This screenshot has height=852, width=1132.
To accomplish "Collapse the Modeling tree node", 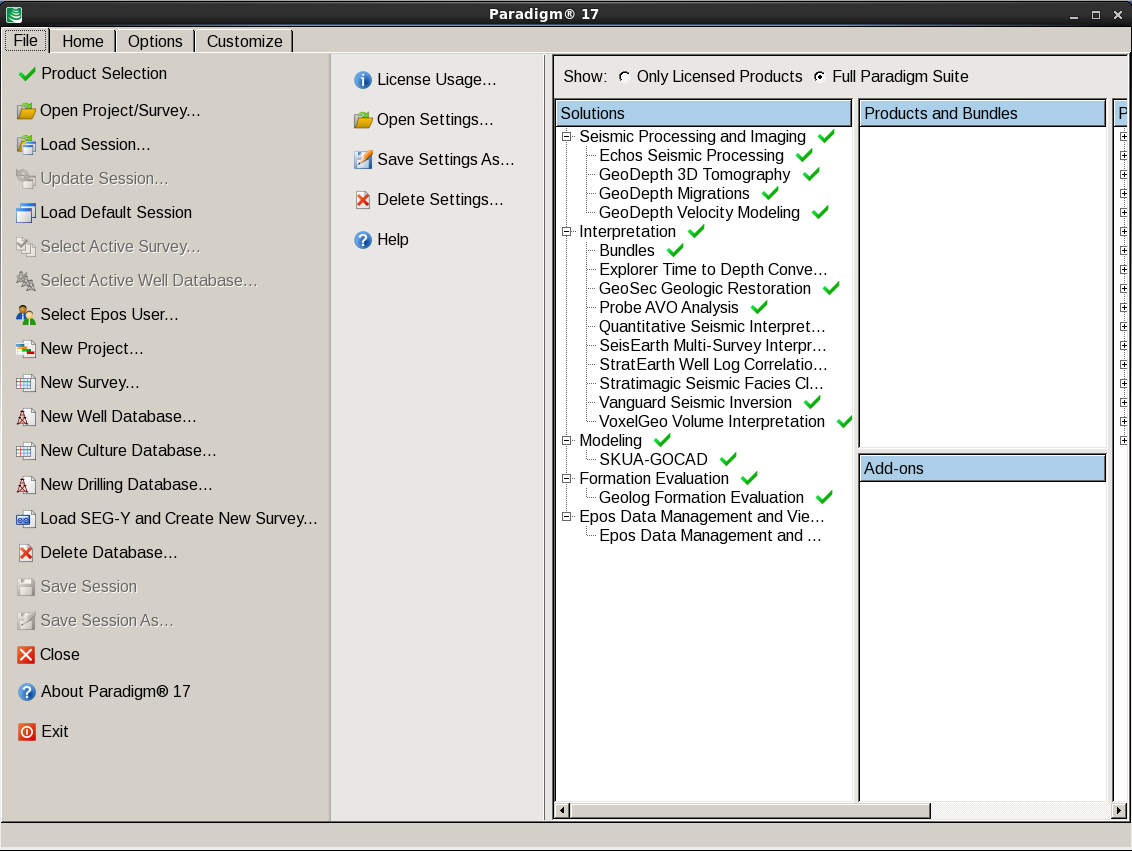I will click(567, 440).
